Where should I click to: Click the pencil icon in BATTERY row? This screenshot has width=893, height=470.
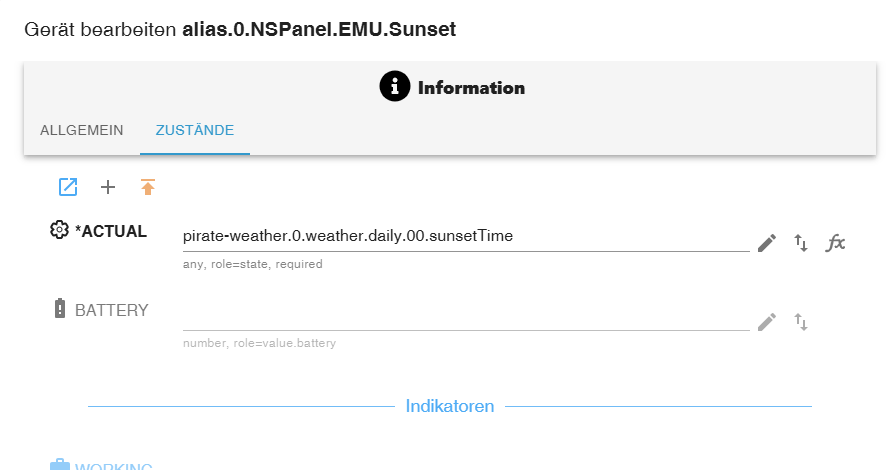(x=767, y=321)
